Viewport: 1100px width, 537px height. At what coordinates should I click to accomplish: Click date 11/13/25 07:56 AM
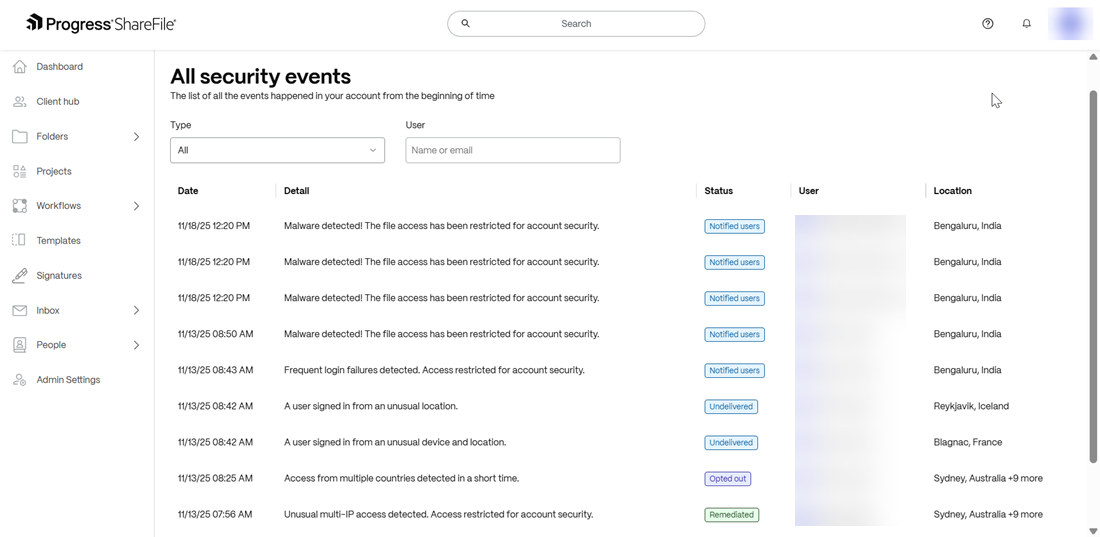pyautogui.click(x=215, y=515)
